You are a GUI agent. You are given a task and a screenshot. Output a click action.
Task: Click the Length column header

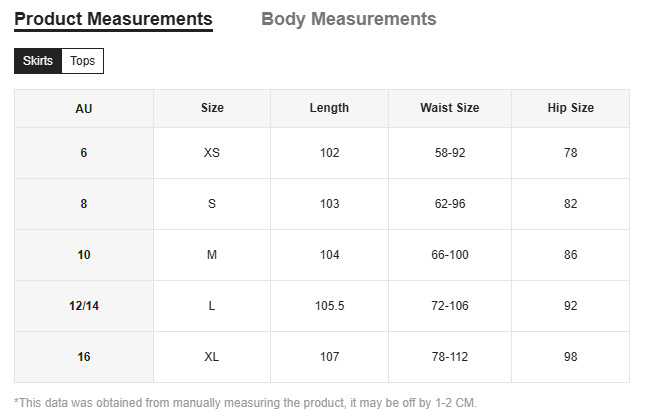coord(329,108)
